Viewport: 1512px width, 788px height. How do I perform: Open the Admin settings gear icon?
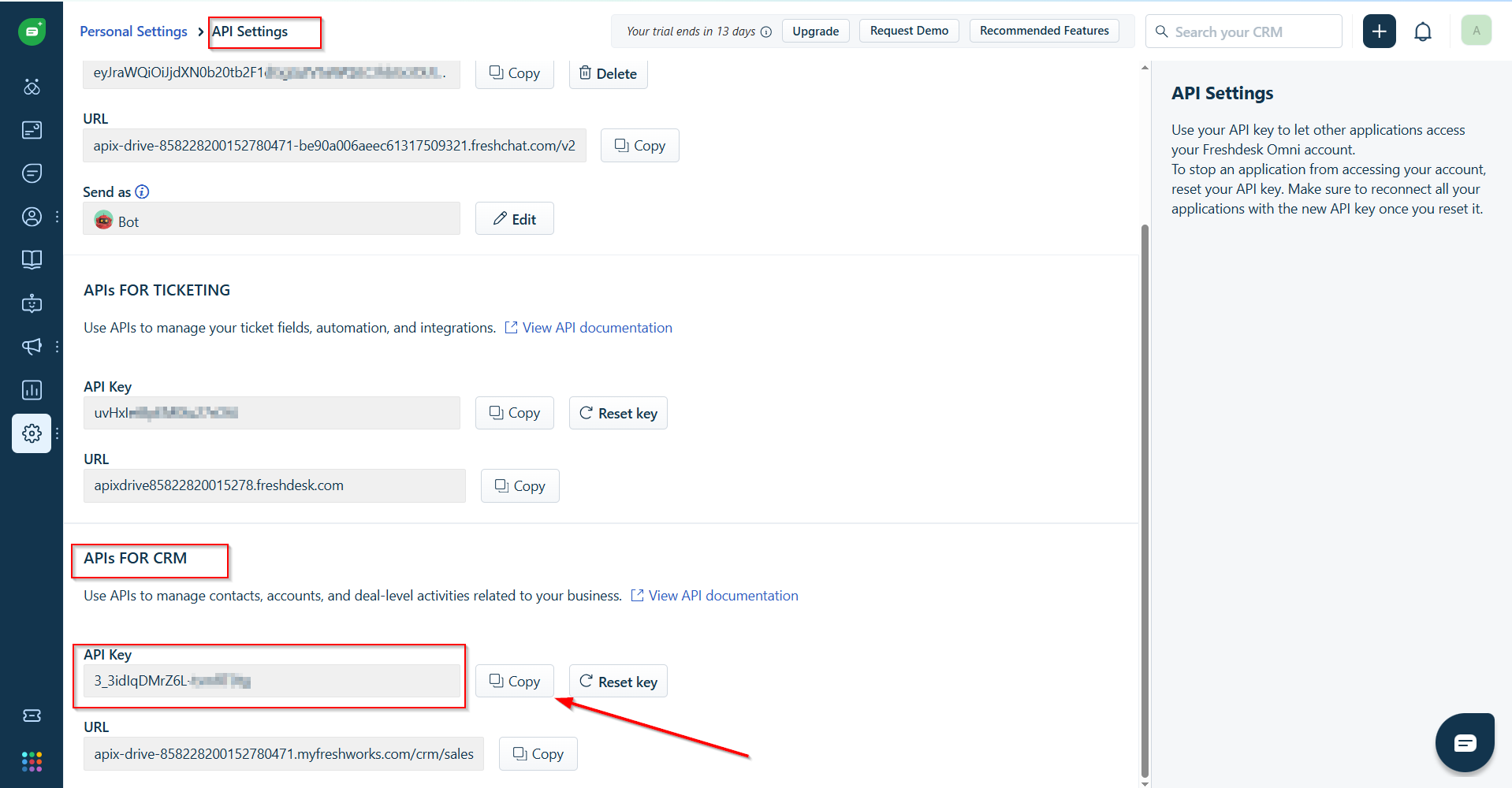[32, 433]
